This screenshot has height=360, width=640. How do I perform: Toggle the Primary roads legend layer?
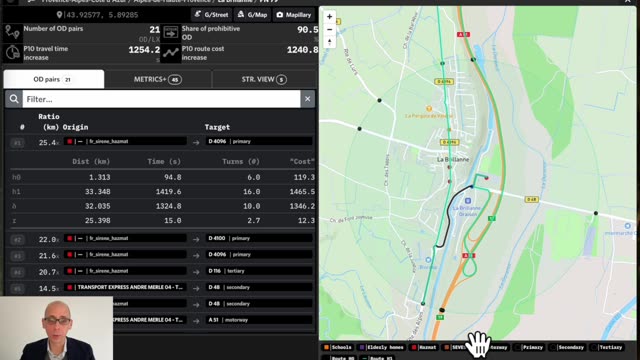(x=529, y=347)
